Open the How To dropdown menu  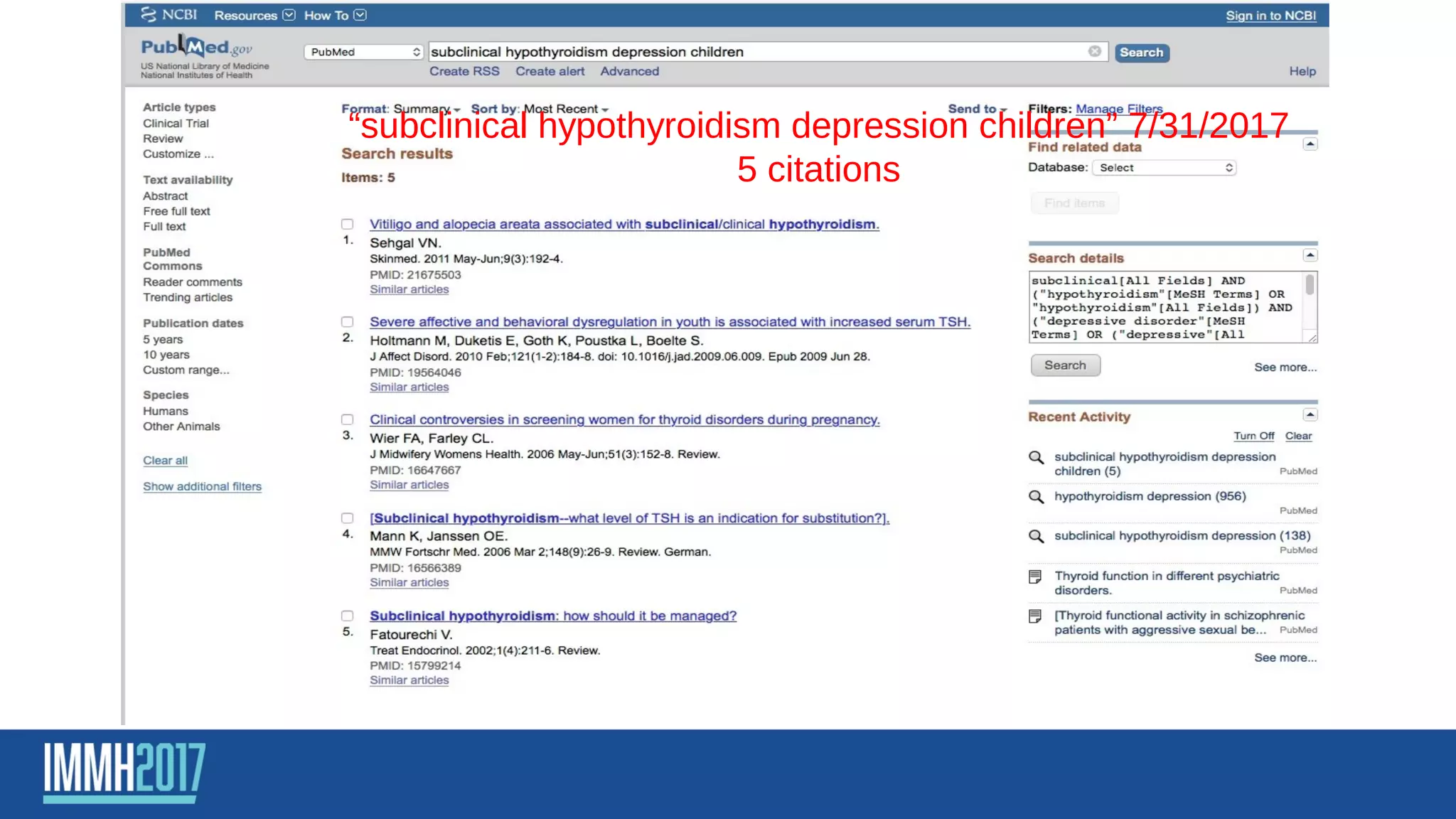coord(335,15)
